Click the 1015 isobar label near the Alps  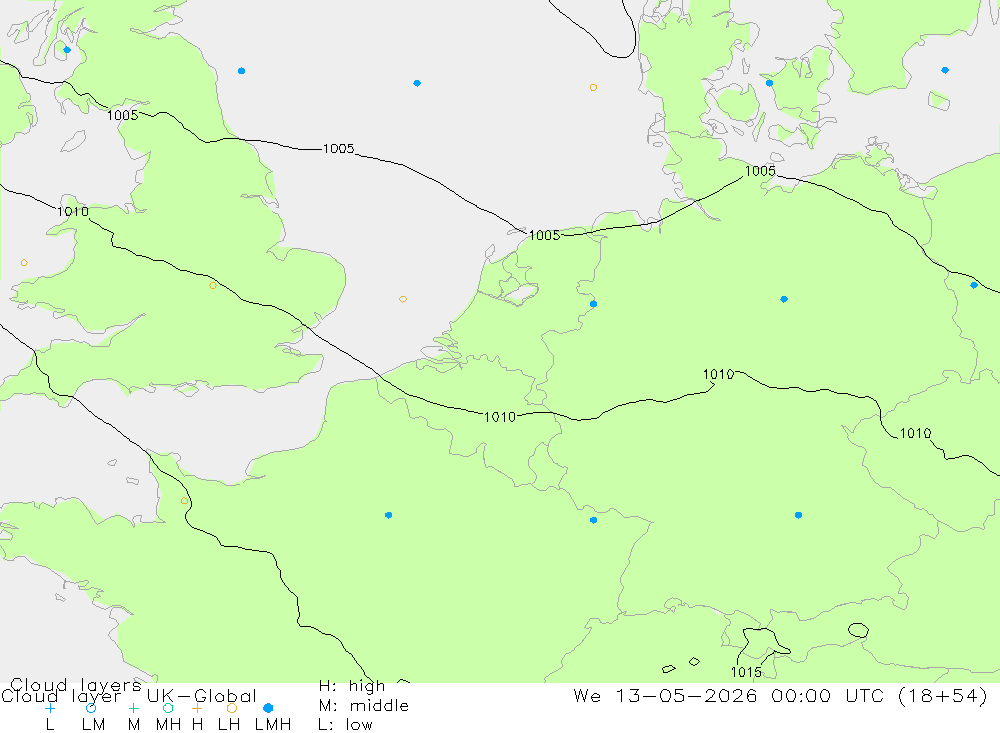[x=746, y=672]
